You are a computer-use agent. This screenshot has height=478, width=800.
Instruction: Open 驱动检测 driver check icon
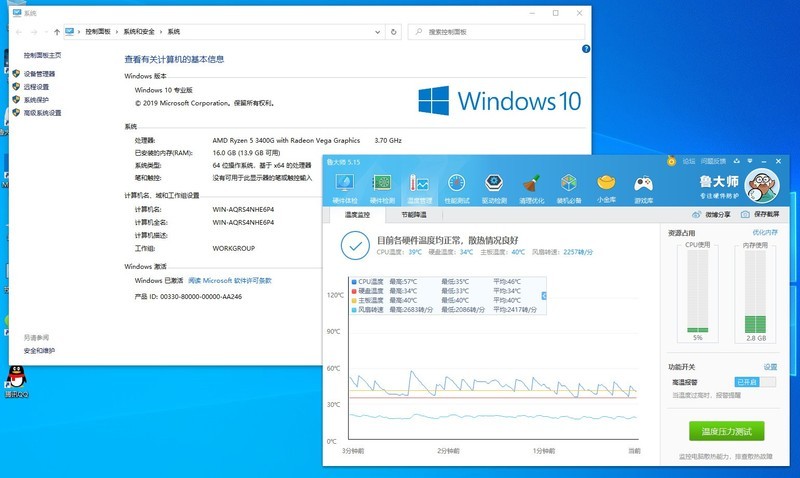pyautogui.click(x=494, y=188)
